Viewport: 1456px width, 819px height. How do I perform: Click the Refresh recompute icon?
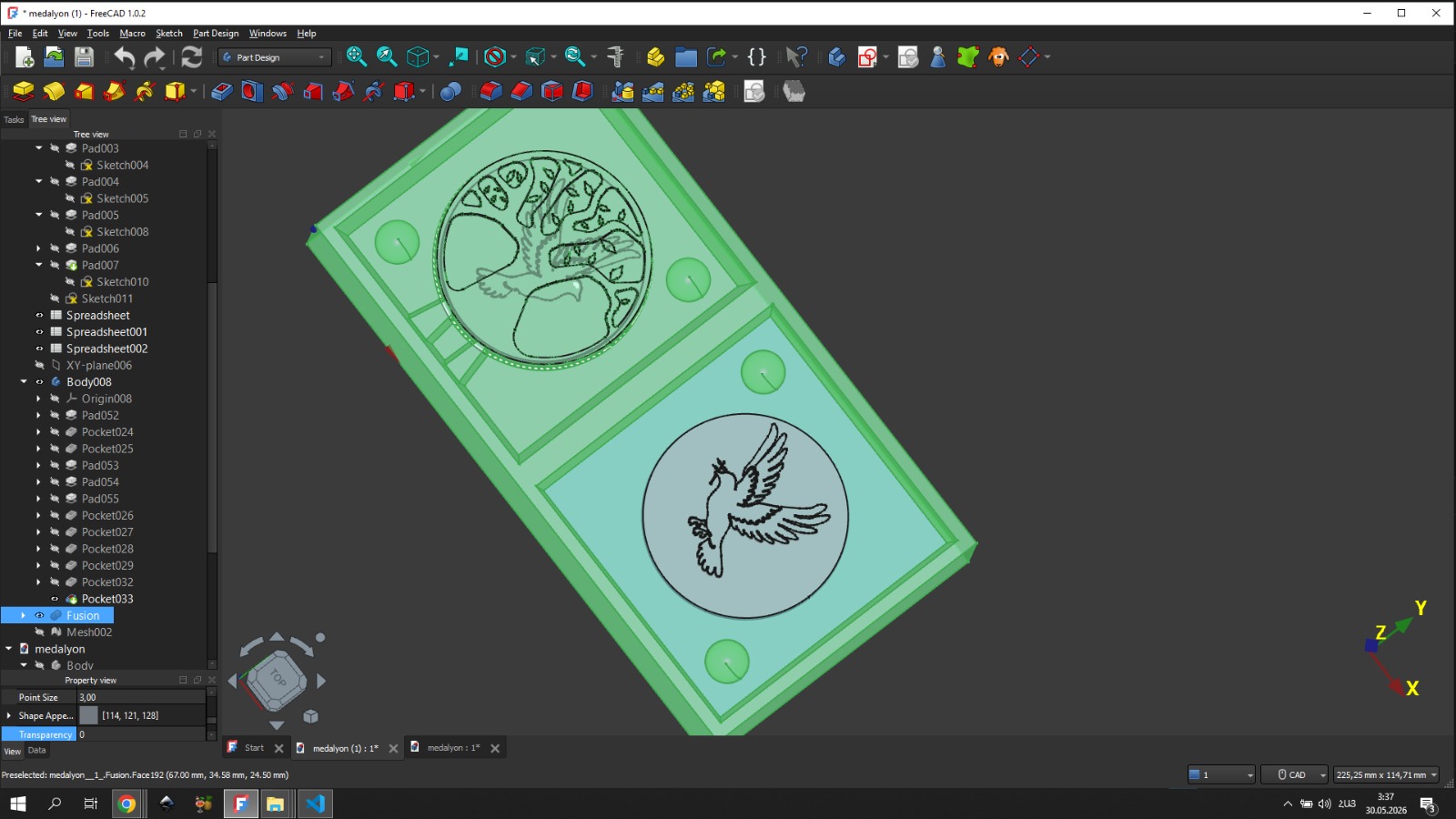coord(191,57)
